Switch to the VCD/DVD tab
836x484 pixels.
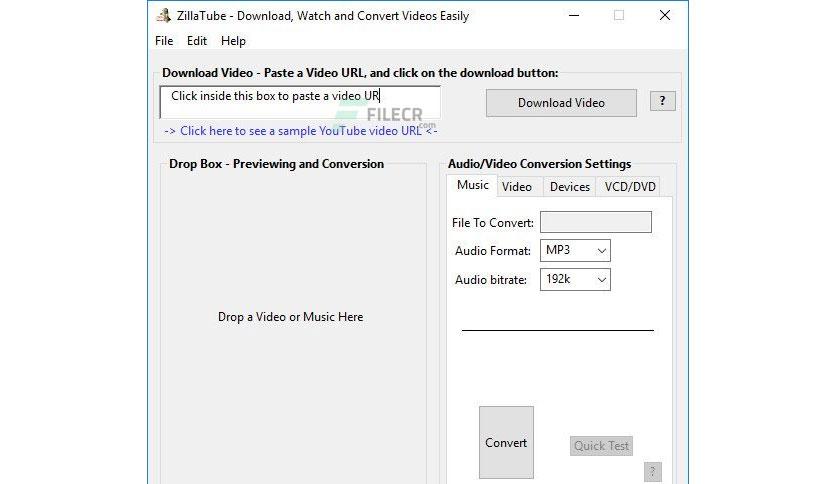(630, 187)
